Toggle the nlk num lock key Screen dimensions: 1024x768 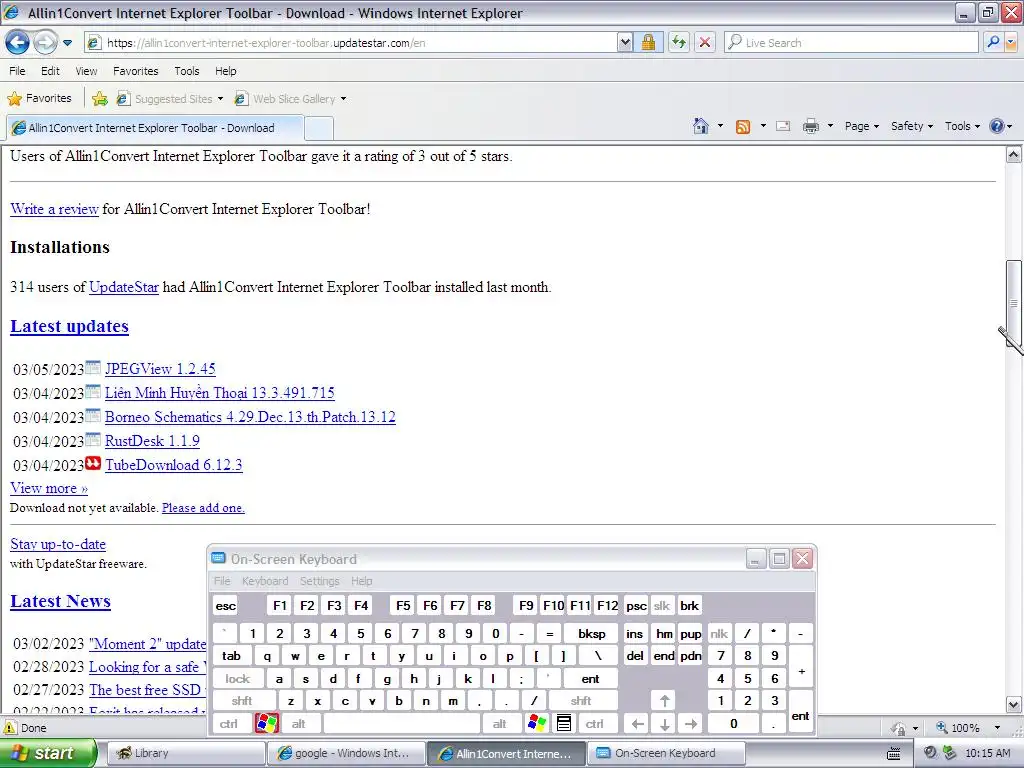coord(718,633)
